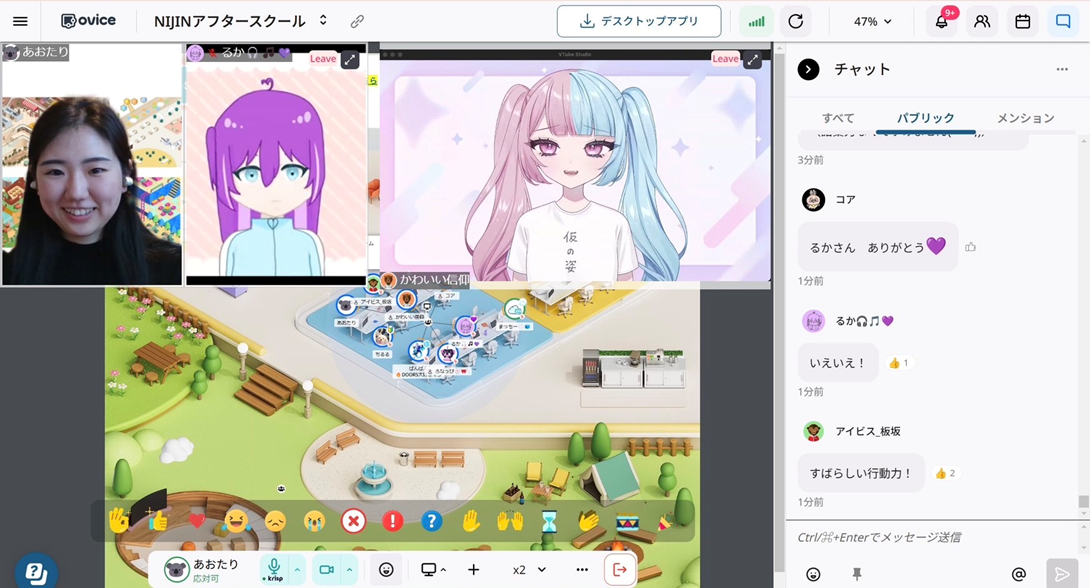Send the hourglass reaction
The width and height of the screenshot is (1090, 588).
pos(549,521)
